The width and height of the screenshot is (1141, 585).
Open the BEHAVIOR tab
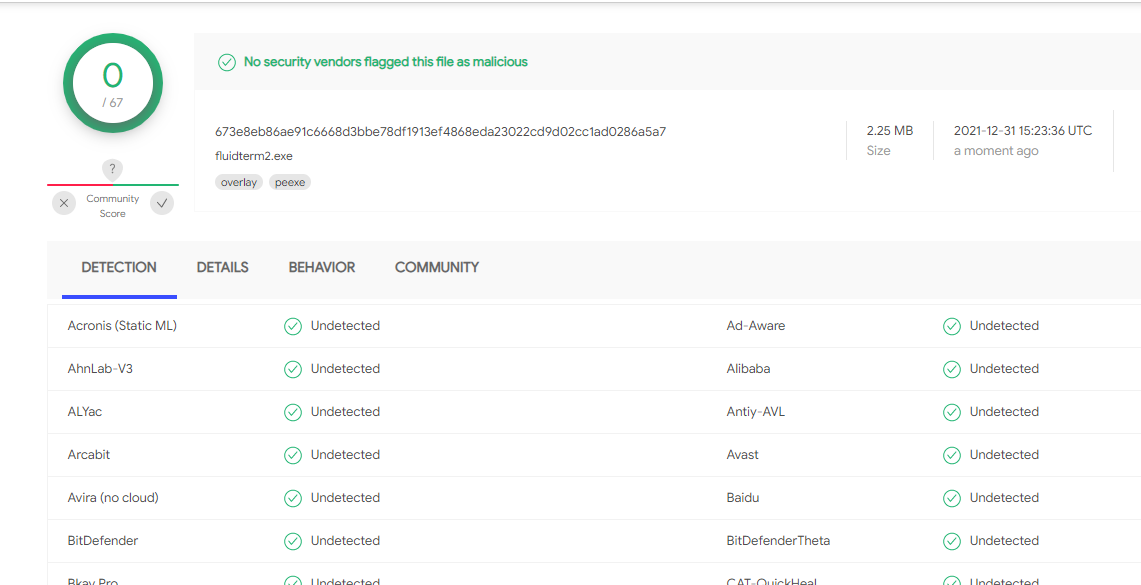coord(322,268)
